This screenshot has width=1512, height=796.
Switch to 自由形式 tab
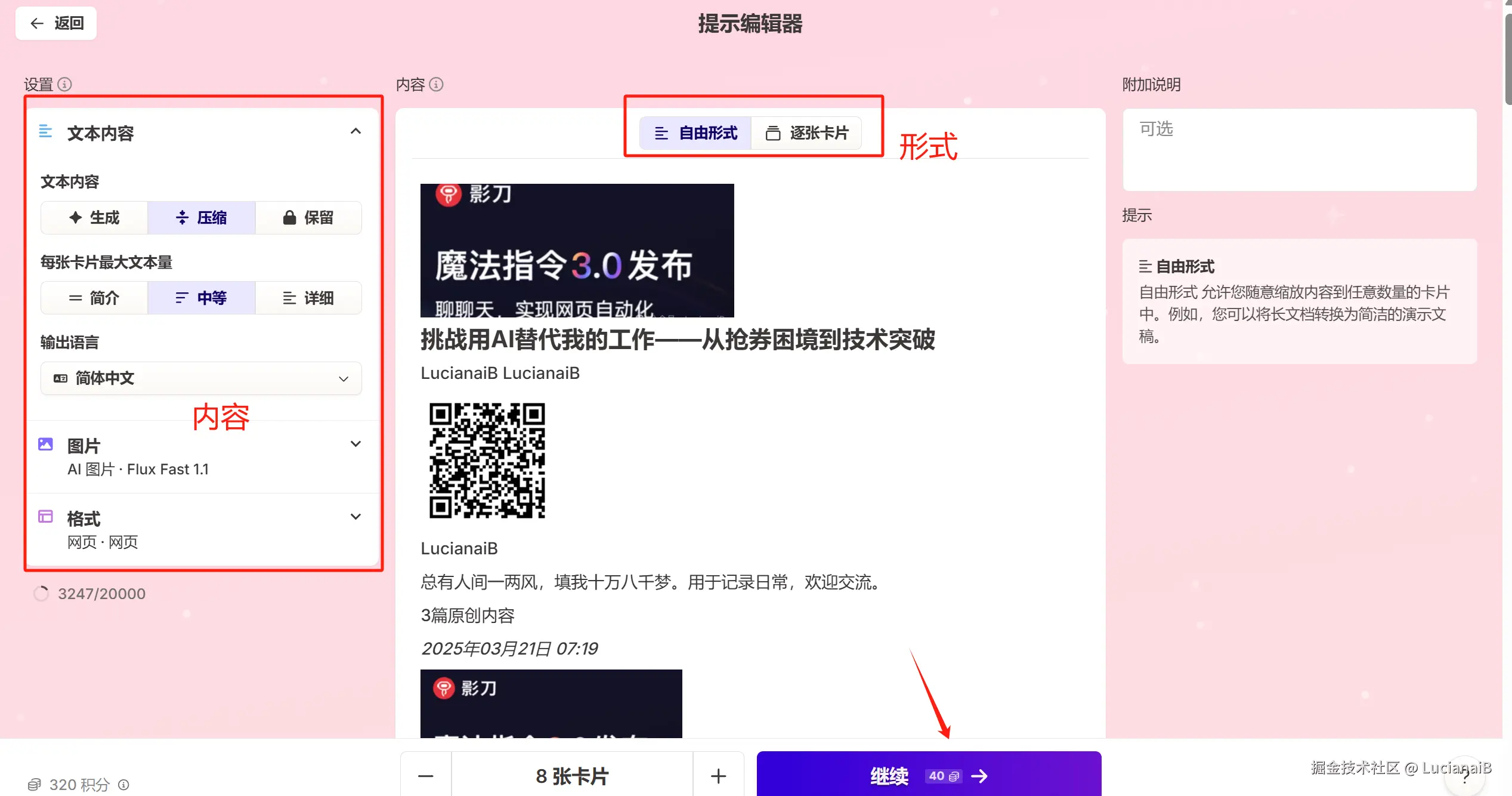695,133
